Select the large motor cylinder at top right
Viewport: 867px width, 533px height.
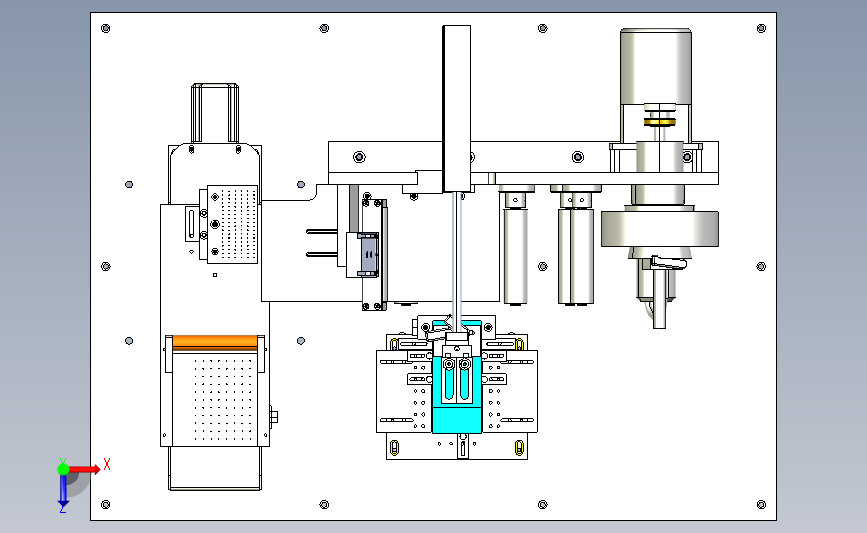tap(656, 66)
